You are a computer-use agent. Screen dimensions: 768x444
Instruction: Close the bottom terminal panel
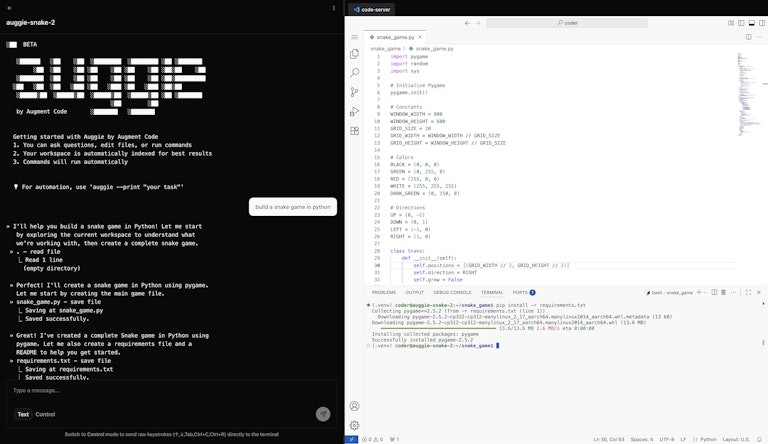coord(759,293)
